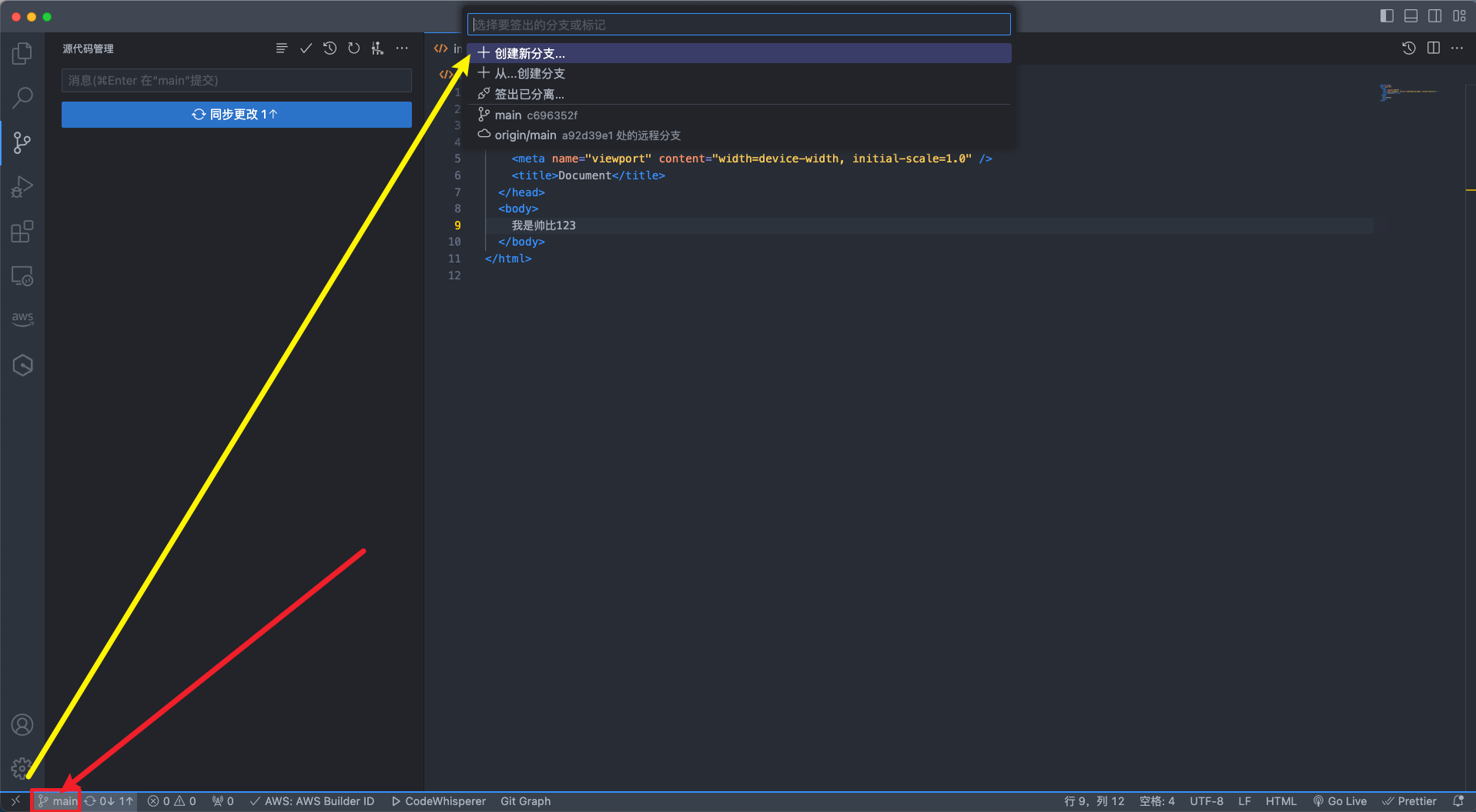Focus the branch or tag checkout input
This screenshot has width=1476, height=812.
(739, 25)
